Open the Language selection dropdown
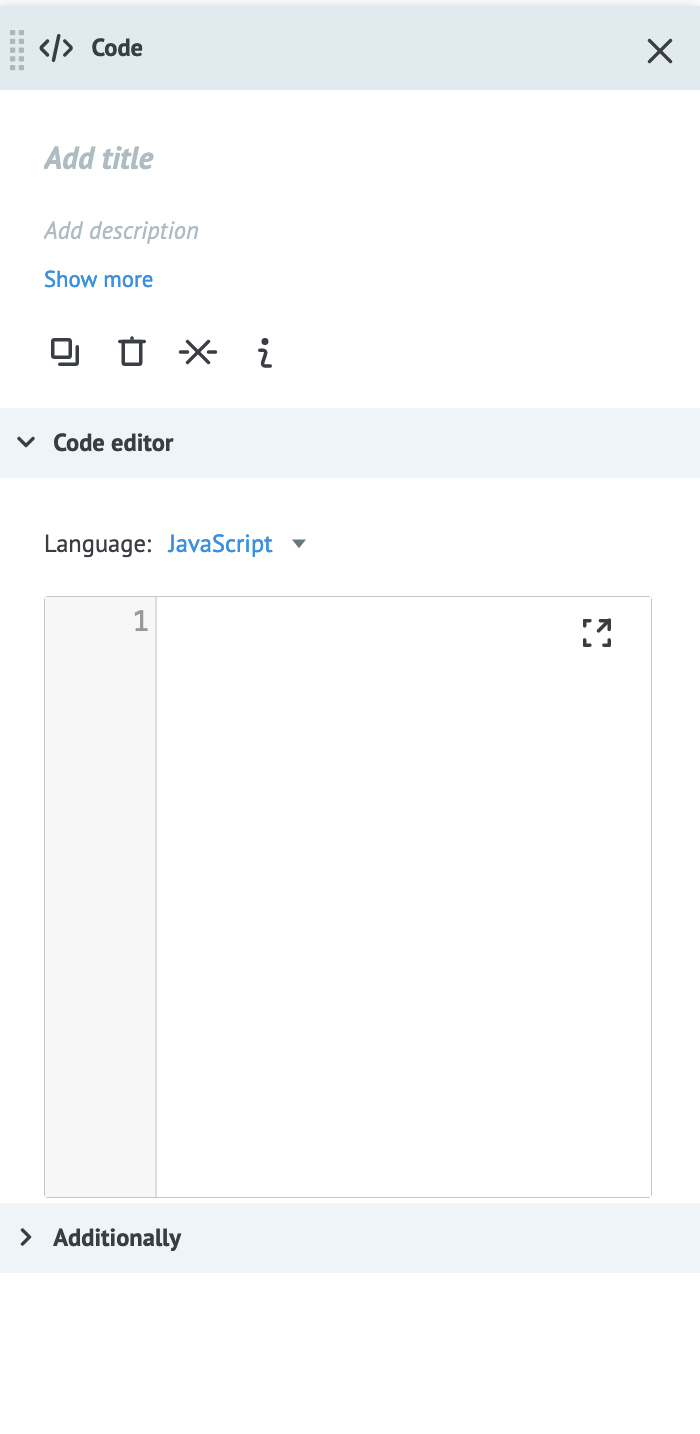This screenshot has width=700, height=1434. (297, 543)
